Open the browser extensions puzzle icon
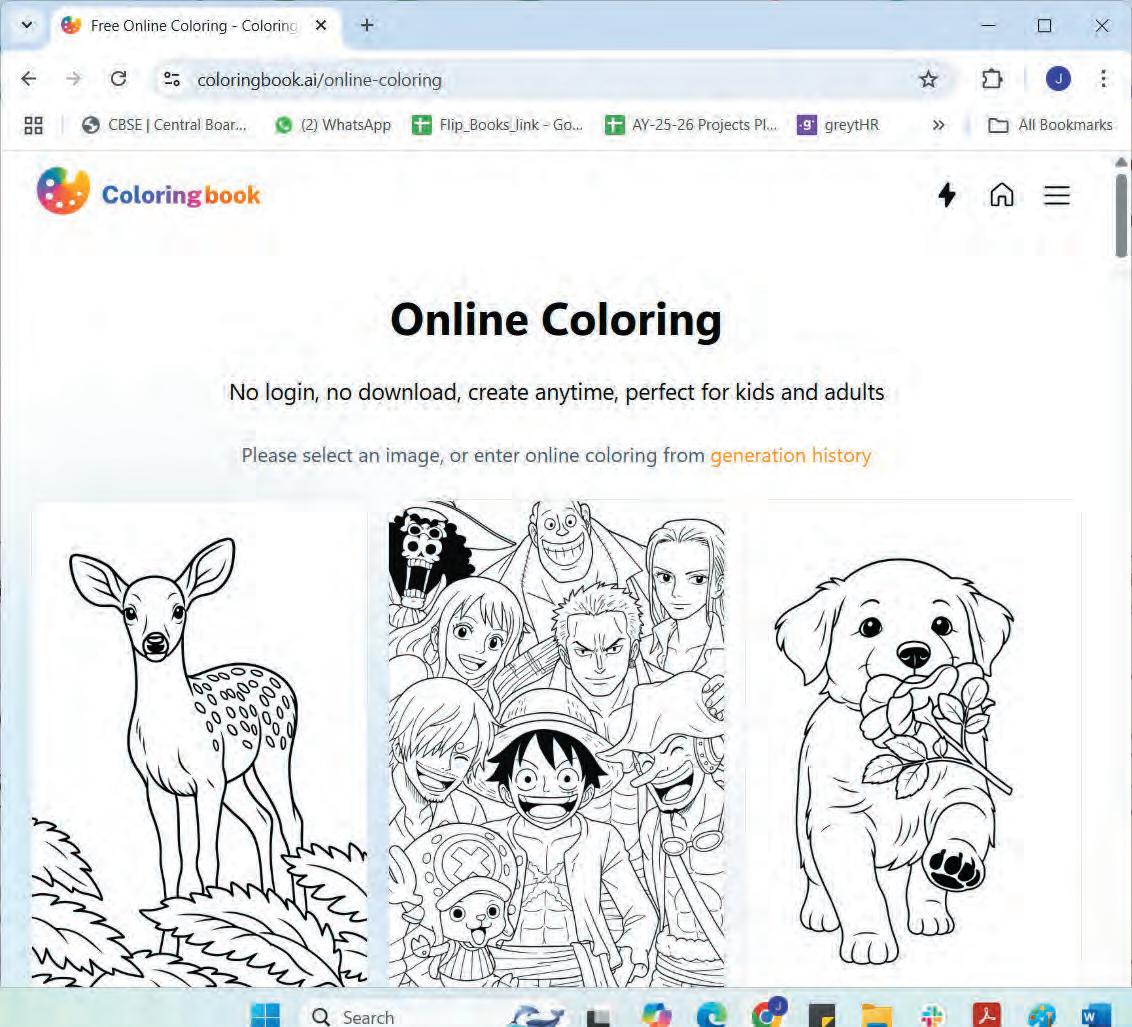The image size is (1132, 1027). (x=992, y=79)
